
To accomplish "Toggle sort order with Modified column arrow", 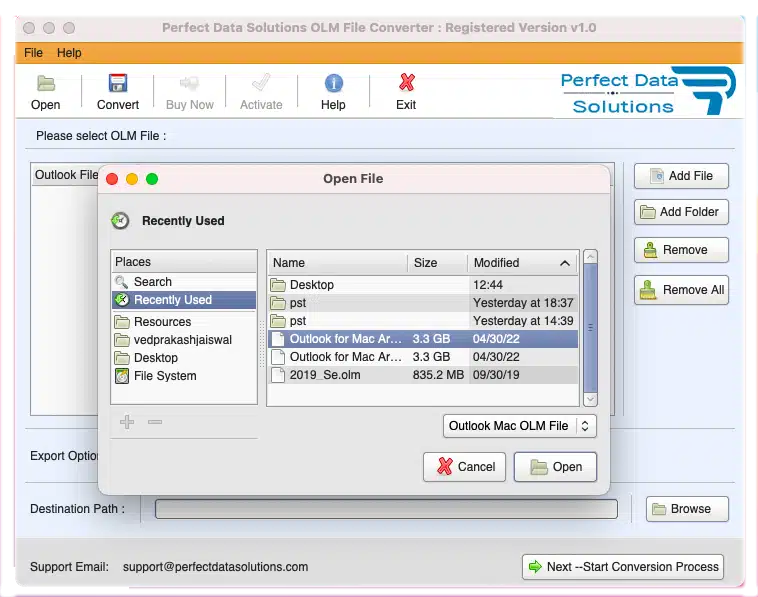I will (565, 263).
